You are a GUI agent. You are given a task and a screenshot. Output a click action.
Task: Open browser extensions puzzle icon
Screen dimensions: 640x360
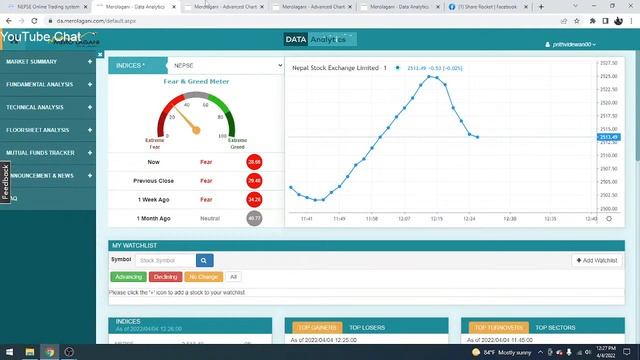pyautogui.click(x=592, y=21)
